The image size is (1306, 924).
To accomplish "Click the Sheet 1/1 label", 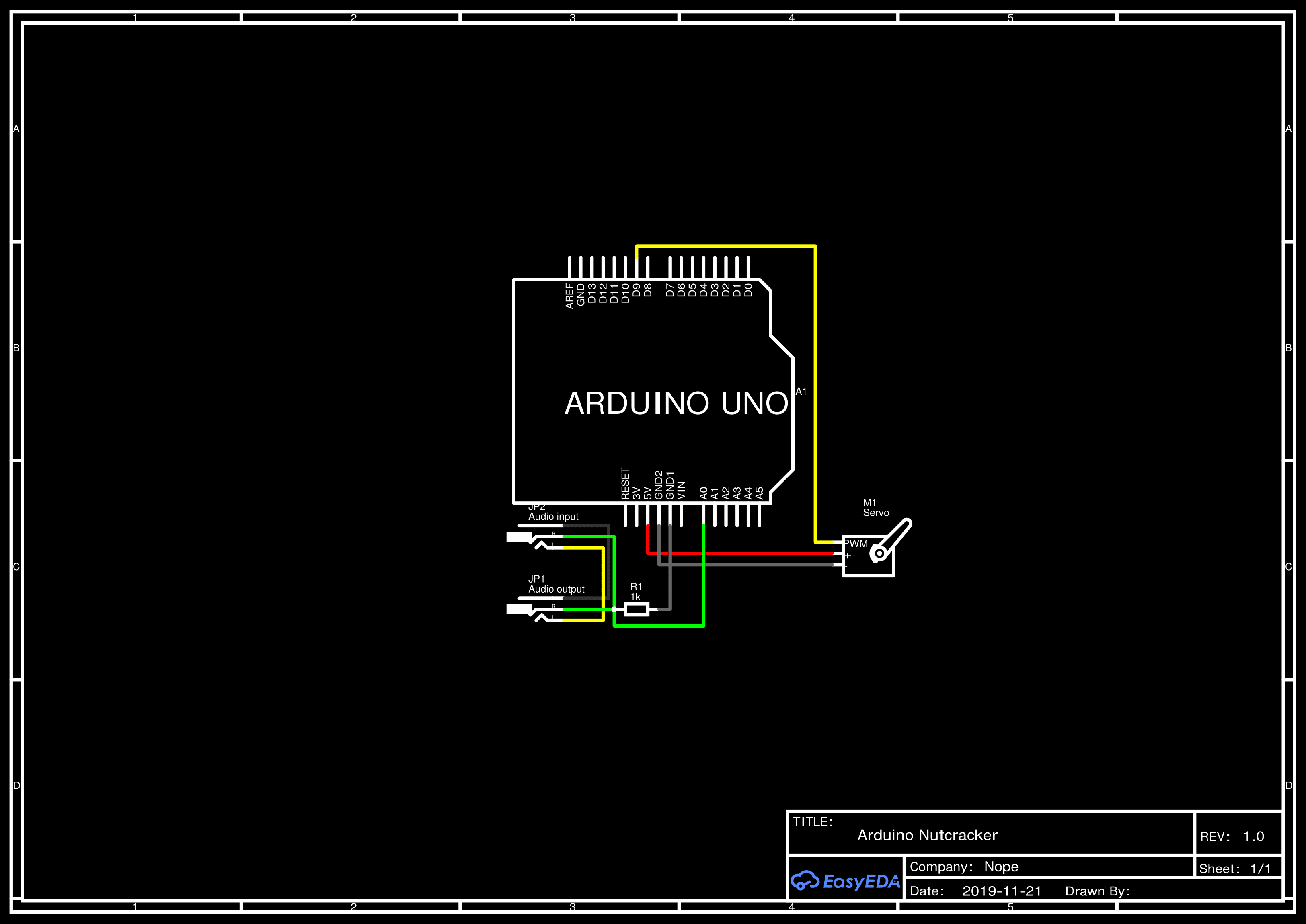I will [1235, 868].
